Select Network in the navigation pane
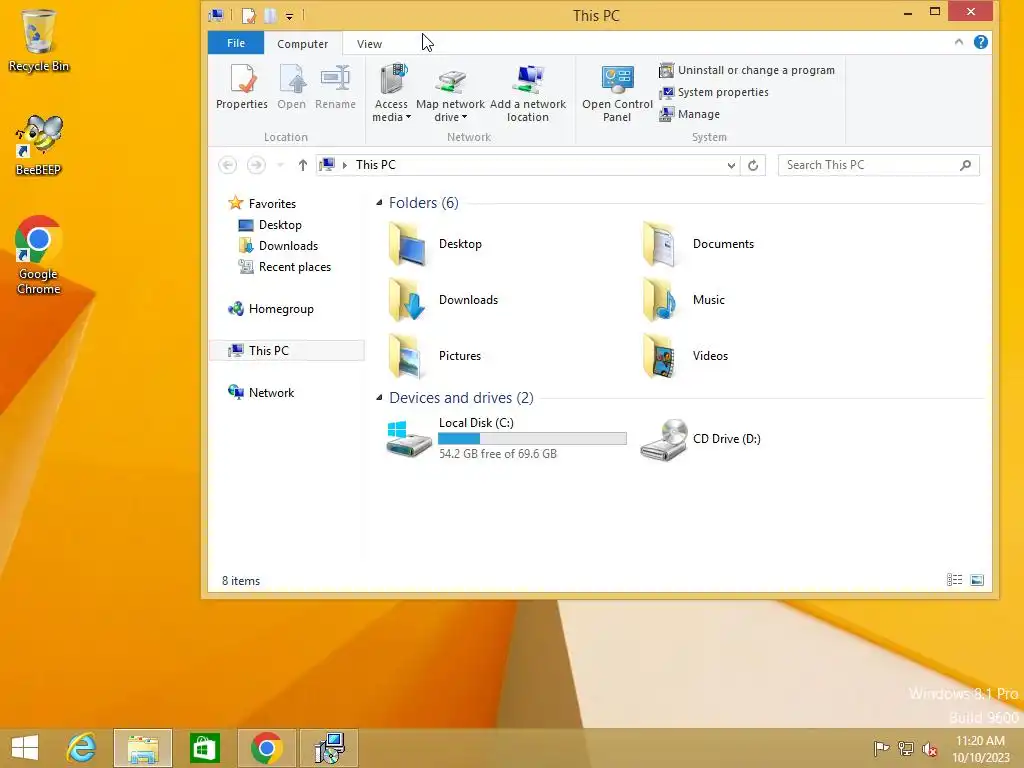 pos(261,392)
